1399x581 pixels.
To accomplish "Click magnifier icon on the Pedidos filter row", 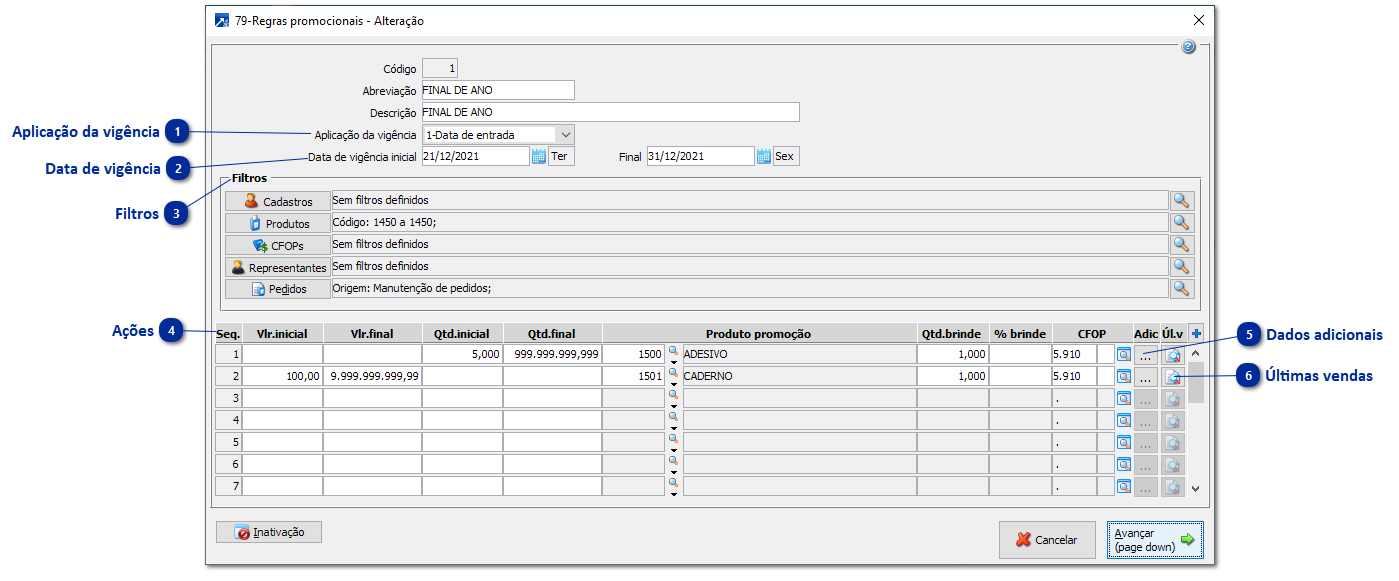I will 1182,289.
